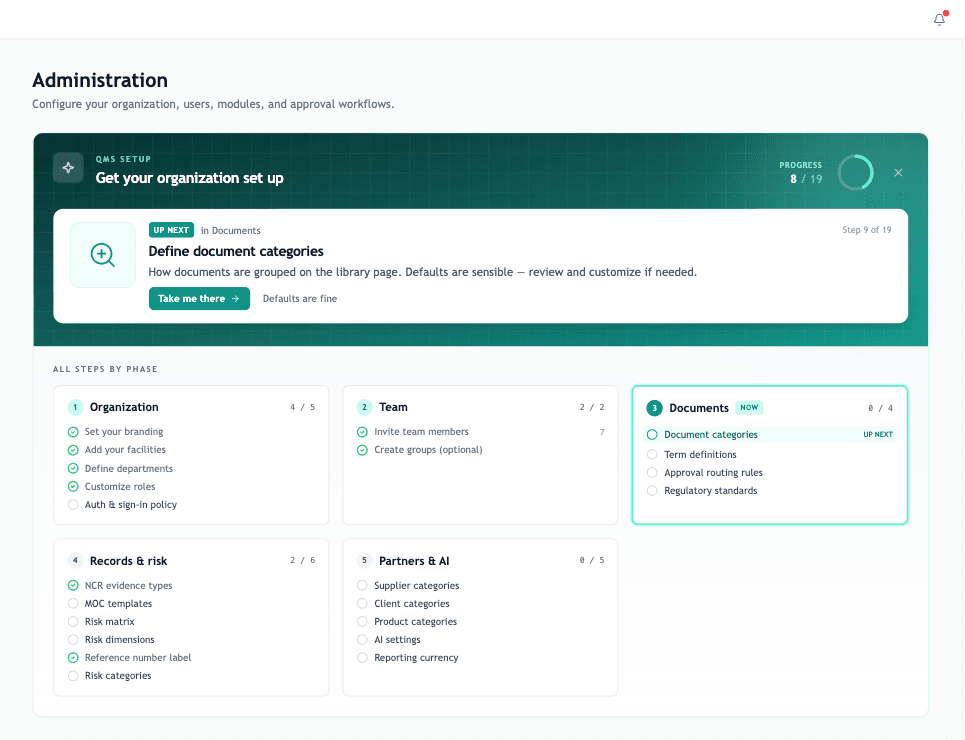Click the AI settings status circle
965x740 pixels.
(362, 640)
